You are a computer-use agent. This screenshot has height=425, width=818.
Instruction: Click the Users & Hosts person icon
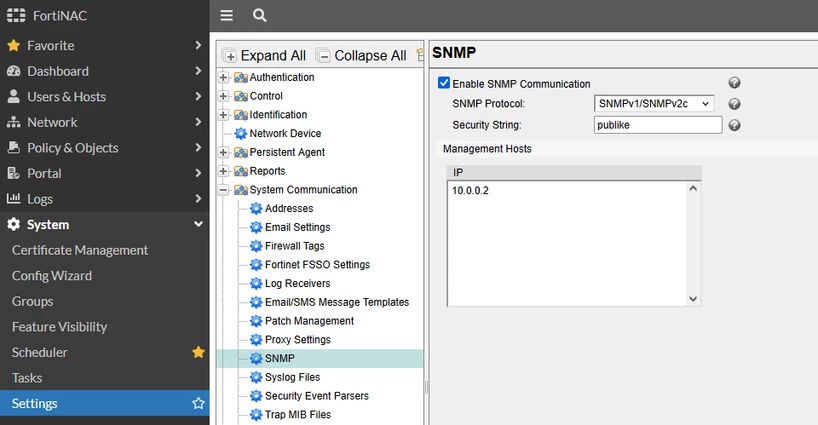coord(14,96)
